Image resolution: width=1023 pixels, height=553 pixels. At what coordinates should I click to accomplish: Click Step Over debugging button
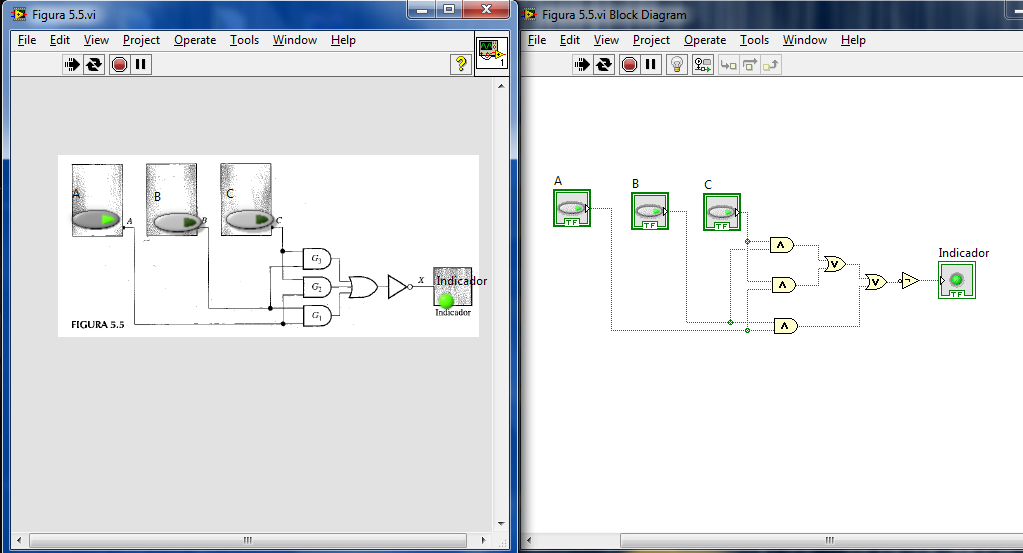pos(750,65)
